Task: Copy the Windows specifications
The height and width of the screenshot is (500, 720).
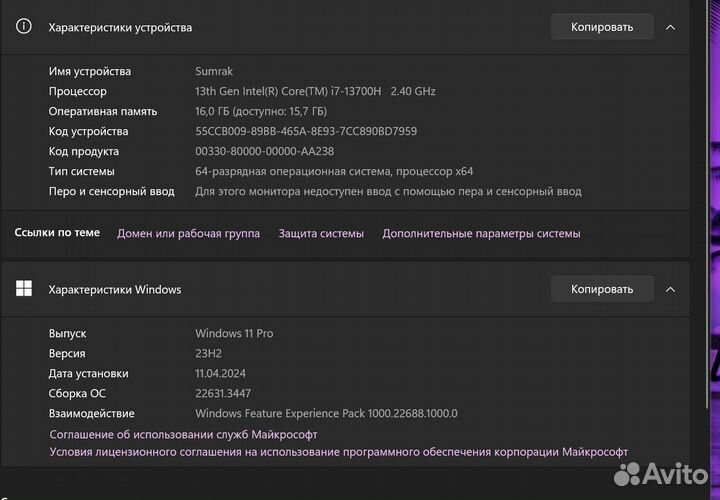Action: click(x=602, y=289)
